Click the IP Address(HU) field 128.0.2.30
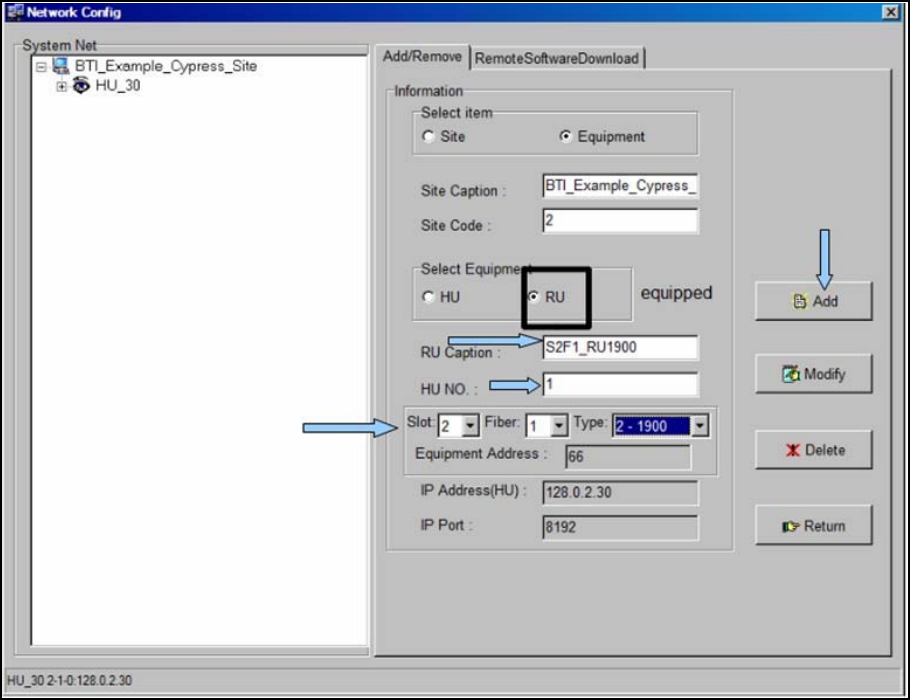The width and height of the screenshot is (910, 700). [620, 492]
